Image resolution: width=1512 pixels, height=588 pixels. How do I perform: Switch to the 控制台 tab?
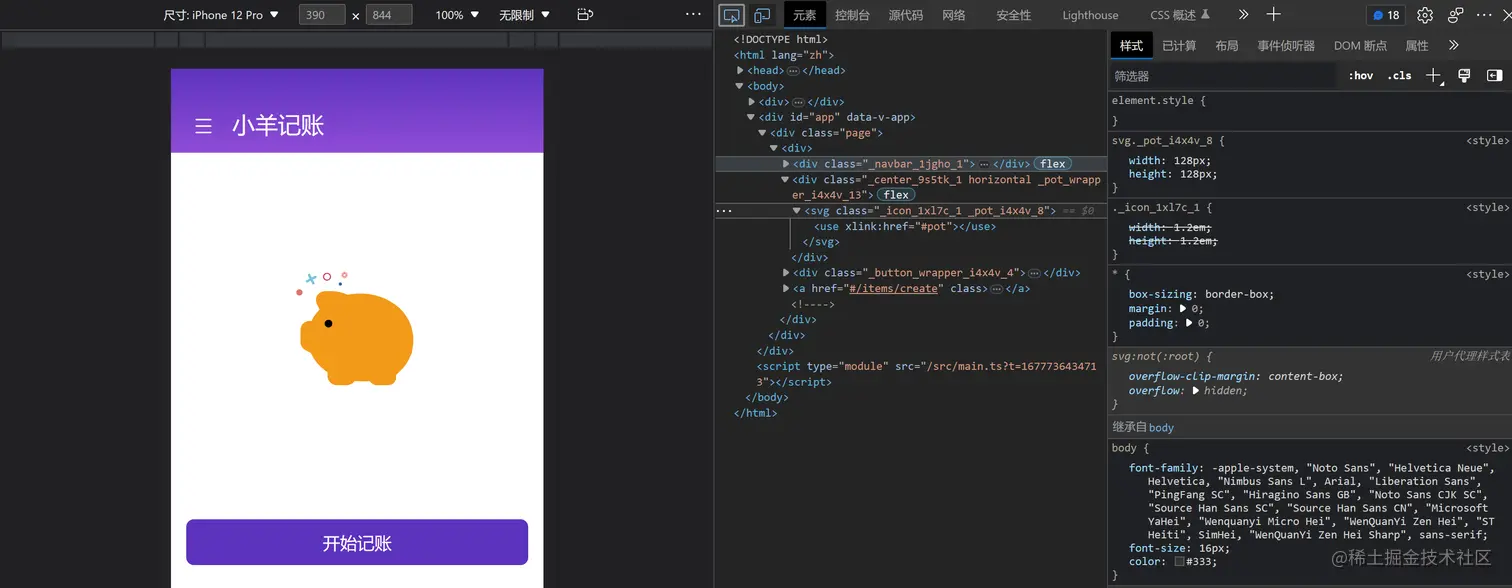(x=852, y=15)
